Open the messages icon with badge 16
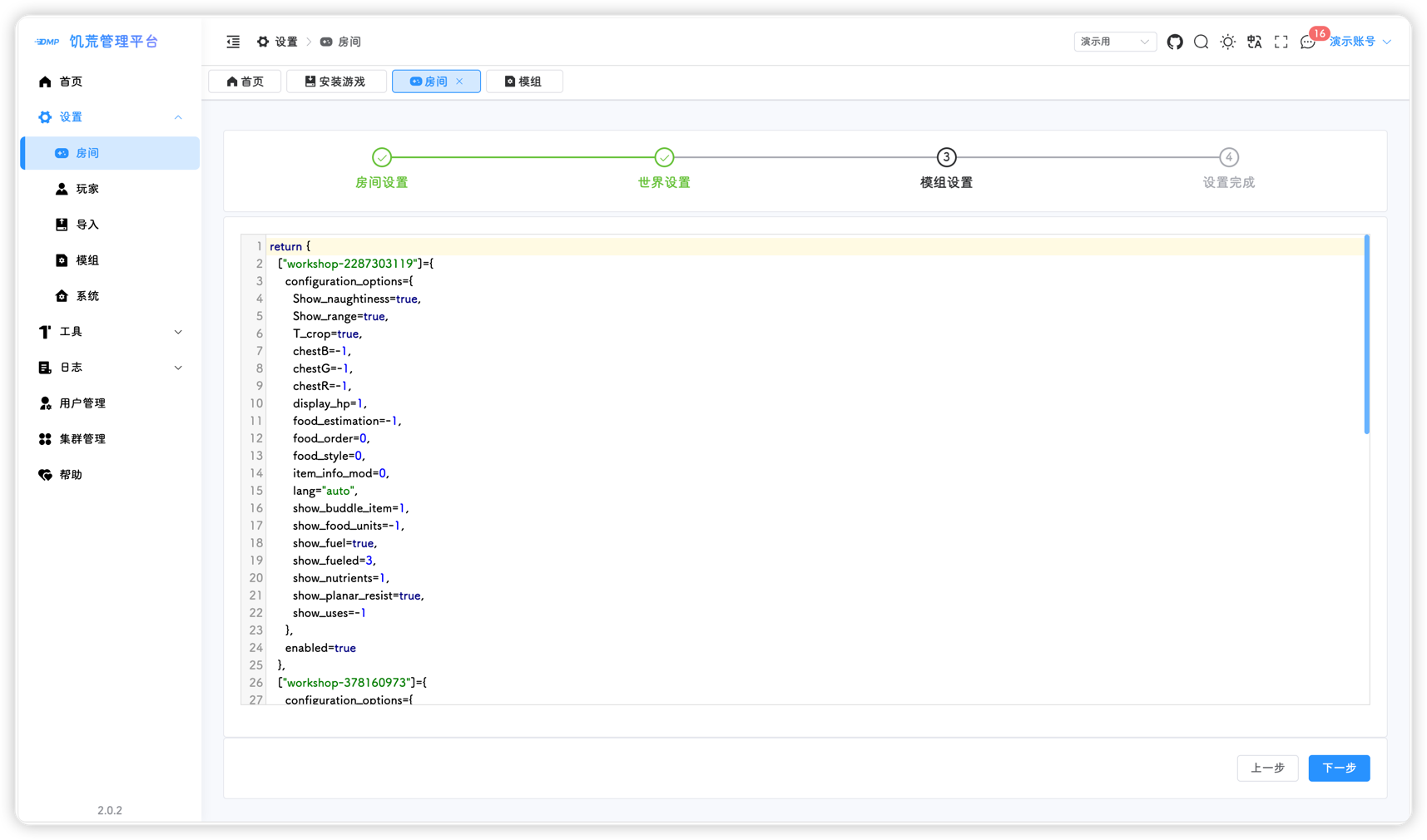 click(x=1307, y=42)
